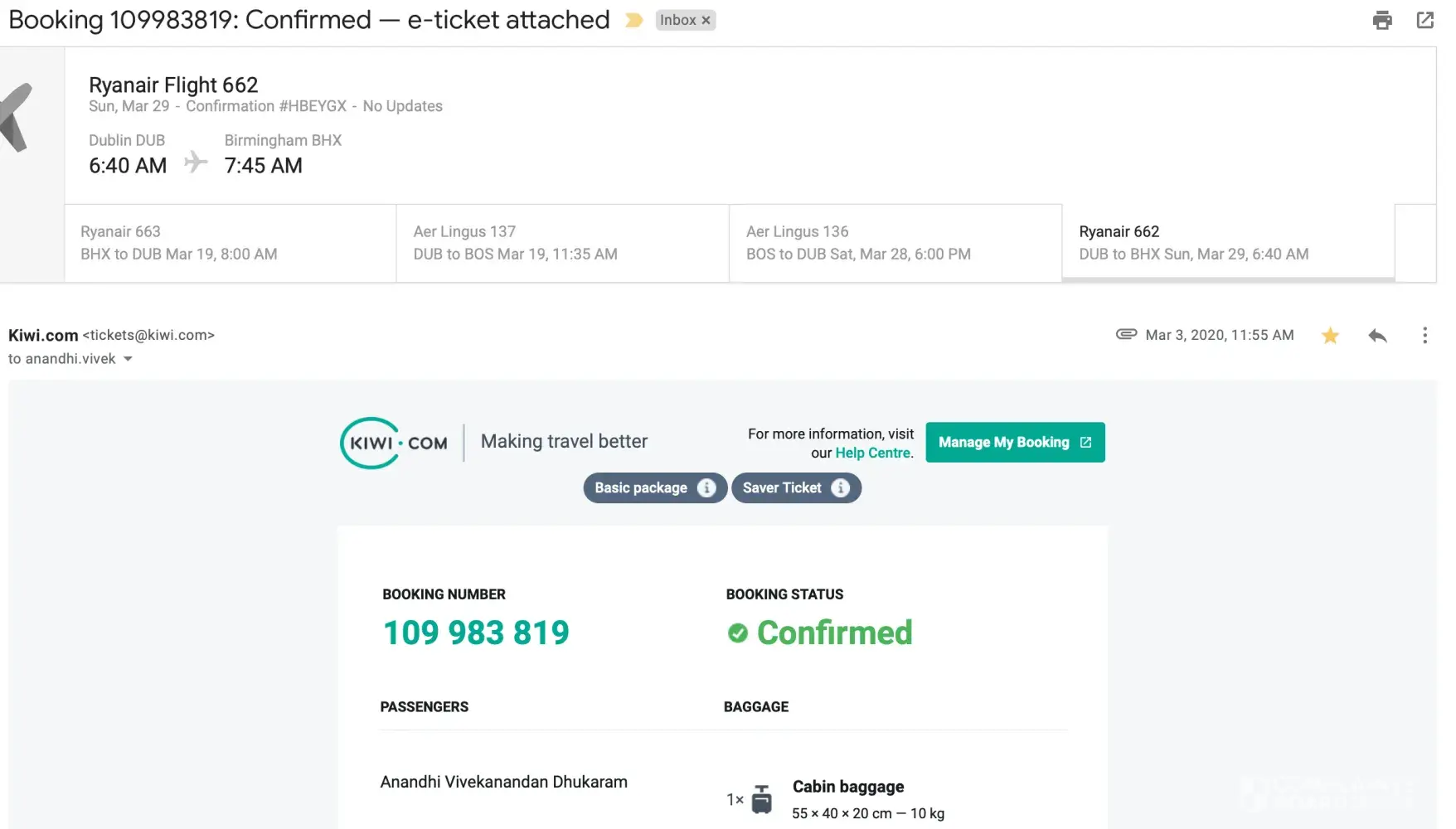Select the Aer Lingus 137 flight tab
The width and height of the screenshot is (1456, 829).
pos(562,243)
